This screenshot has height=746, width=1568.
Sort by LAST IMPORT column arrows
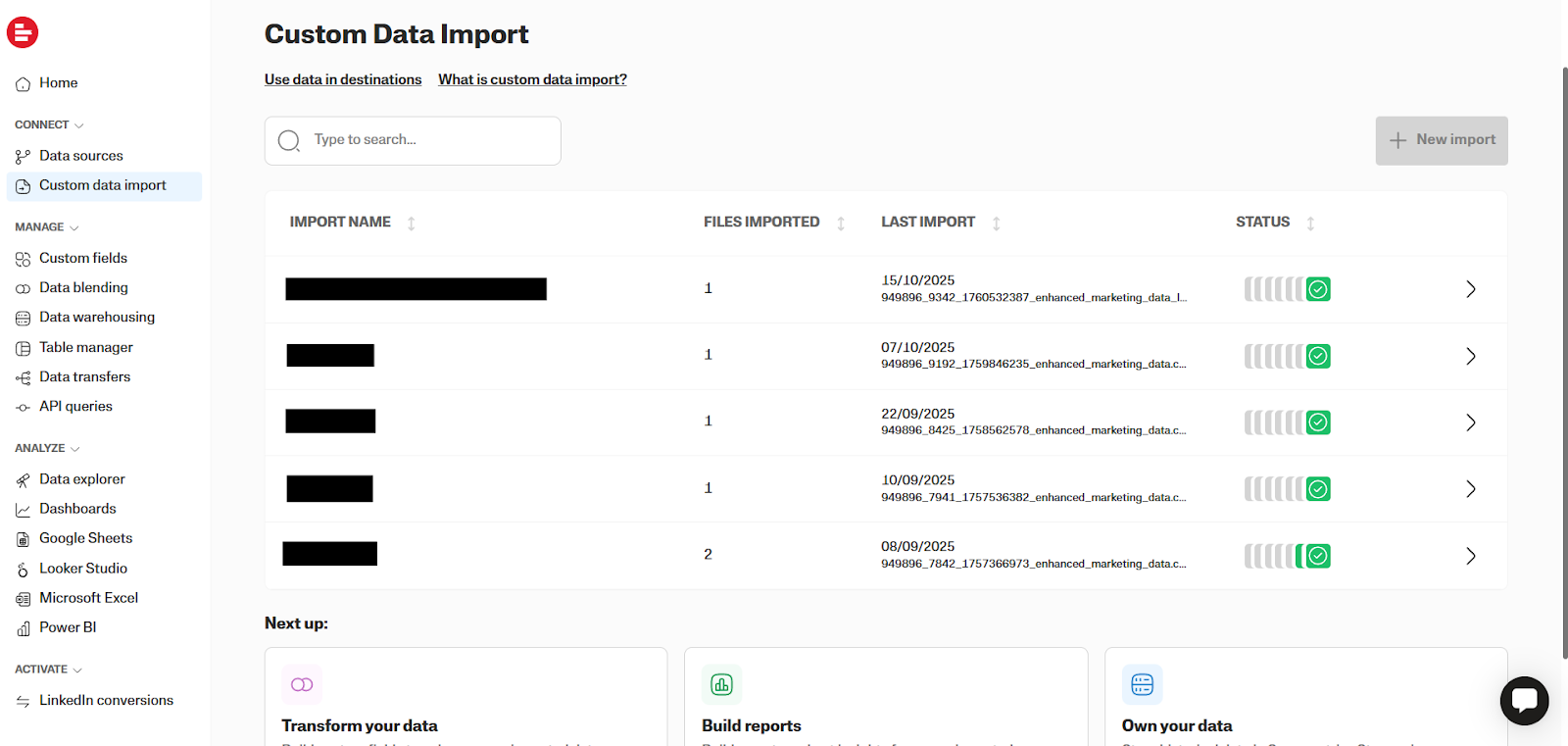(997, 224)
